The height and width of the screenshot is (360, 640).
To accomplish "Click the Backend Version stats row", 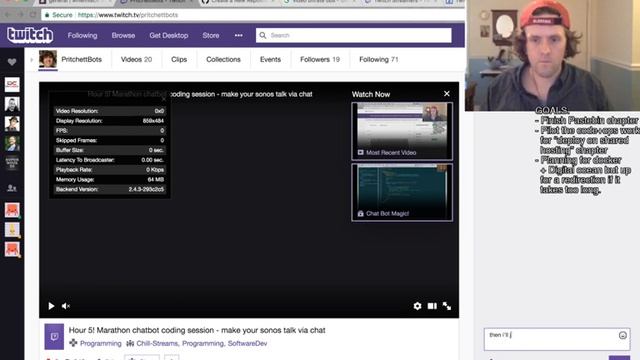I will click(x=110, y=189).
